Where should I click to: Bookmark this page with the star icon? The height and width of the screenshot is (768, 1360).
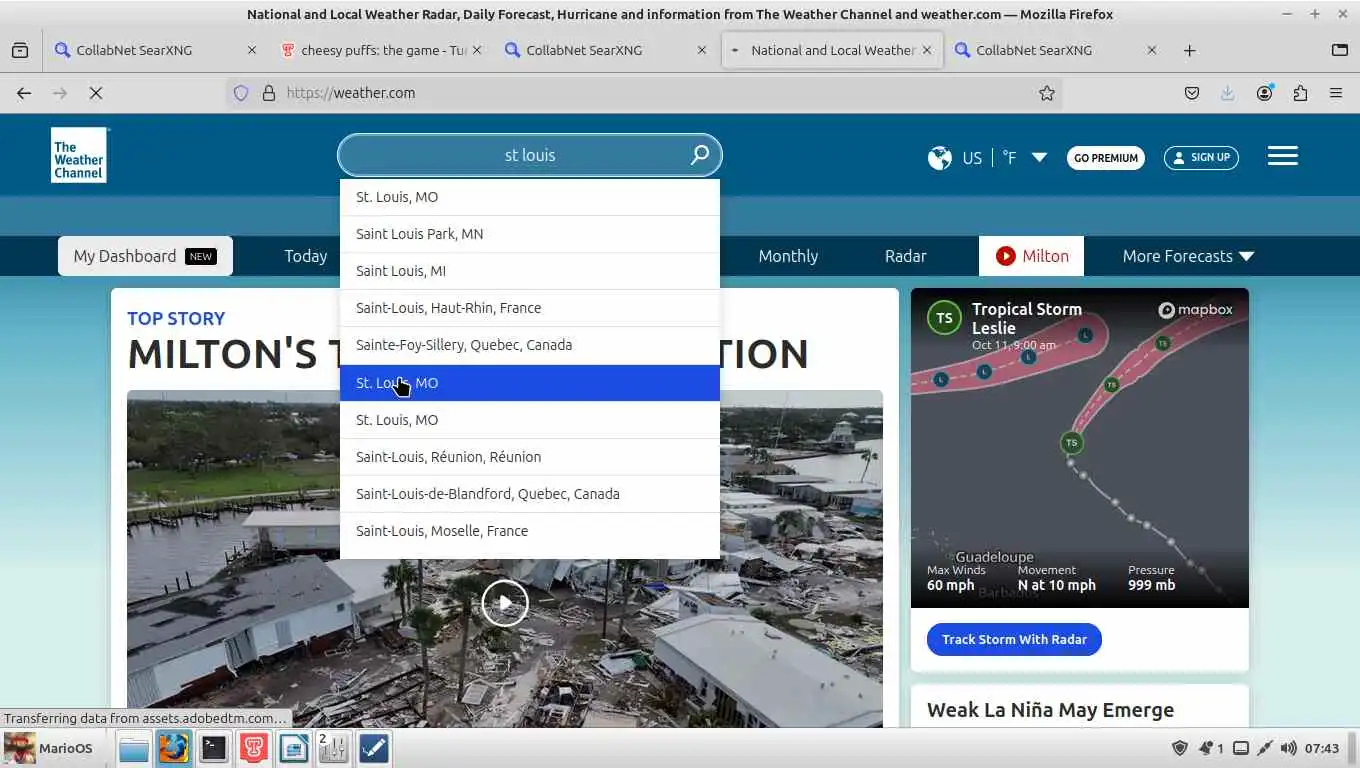point(1047,93)
